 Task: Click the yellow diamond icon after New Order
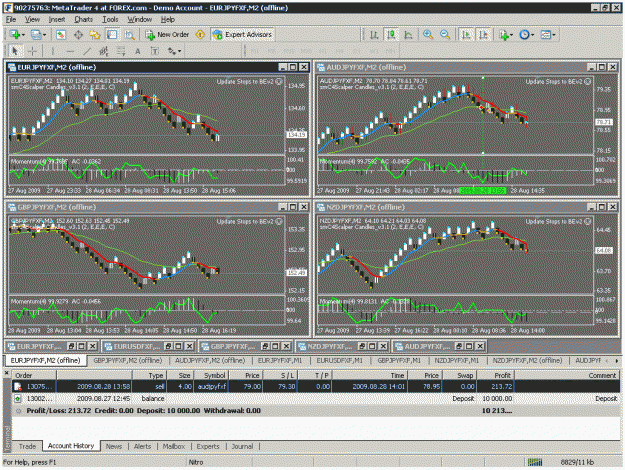point(200,35)
